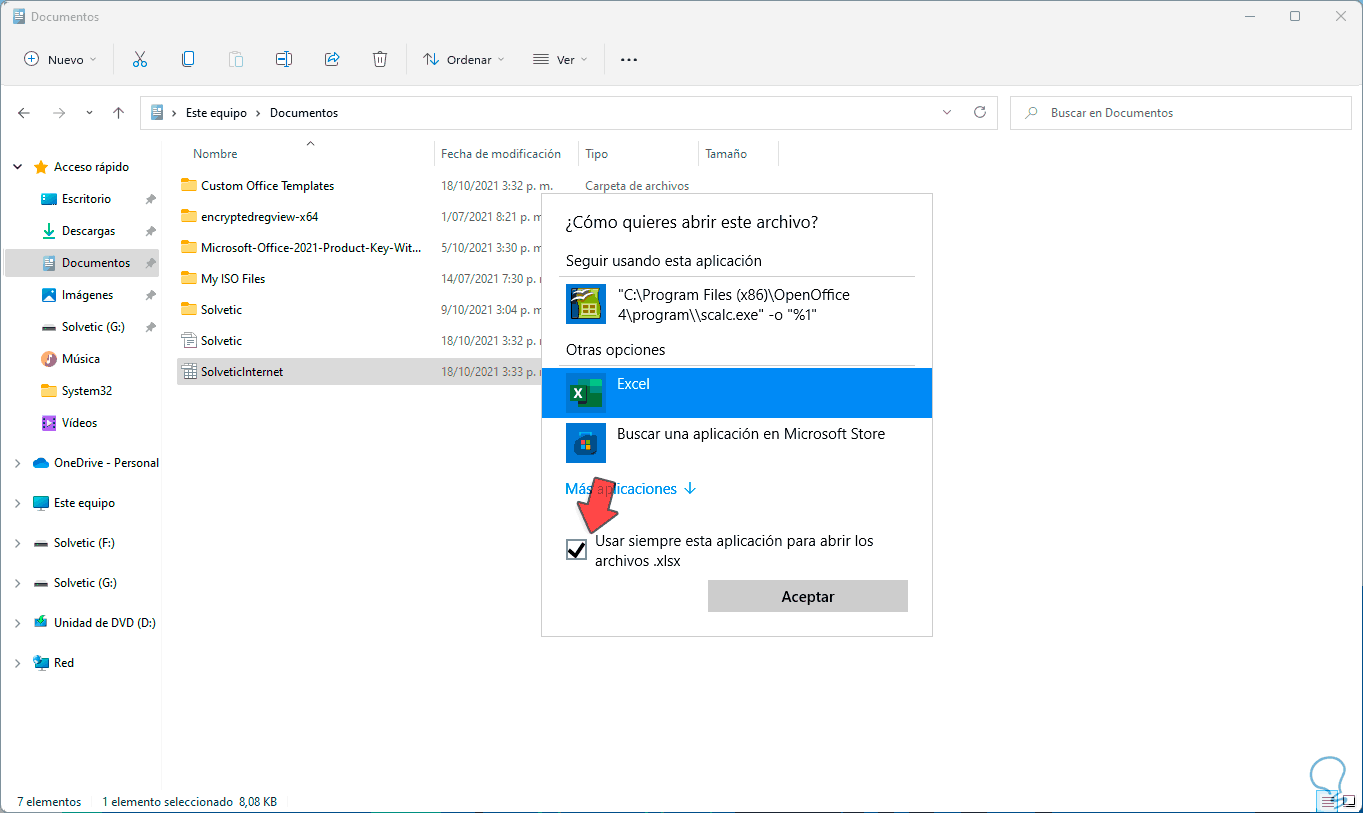
Task: Click the Delete trash icon
Action: (380, 60)
